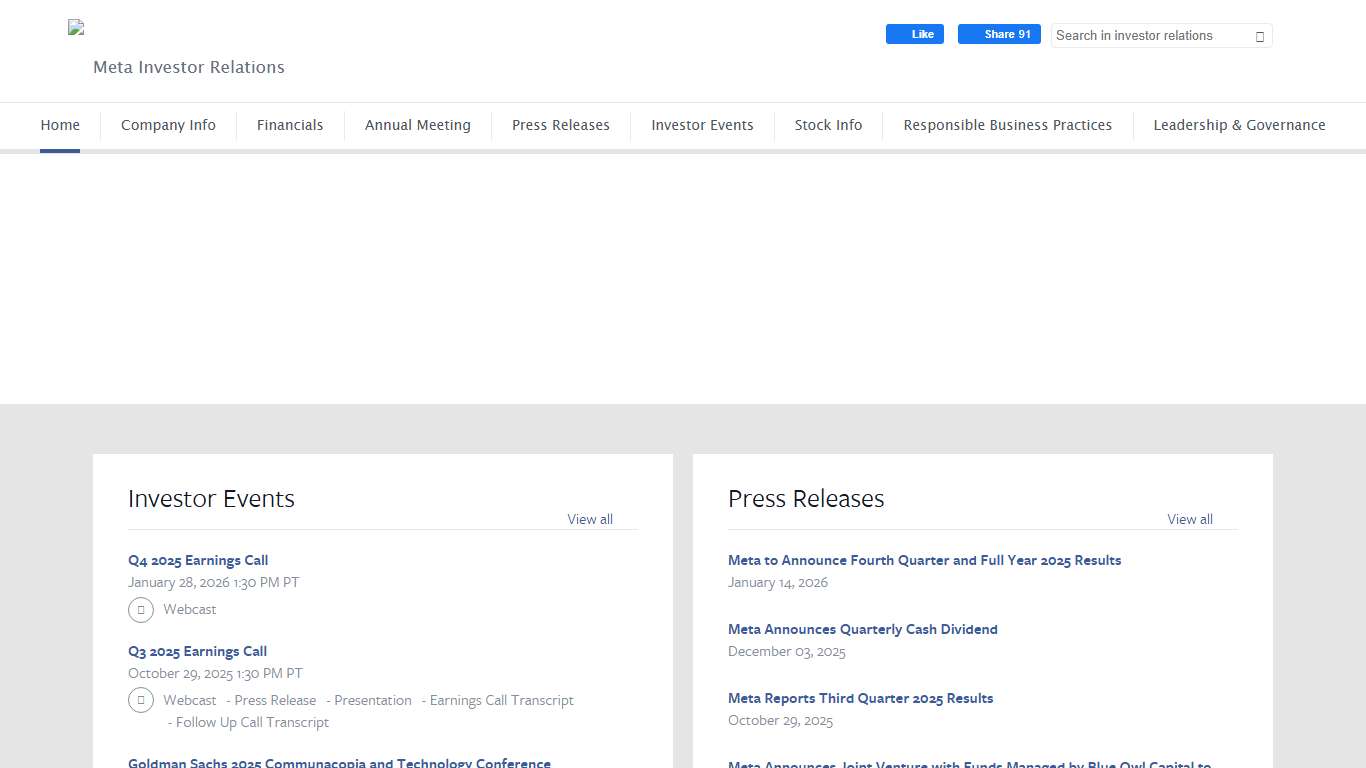This screenshot has width=1366, height=768.
Task: View all Investor Events
Action: click(590, 519)
